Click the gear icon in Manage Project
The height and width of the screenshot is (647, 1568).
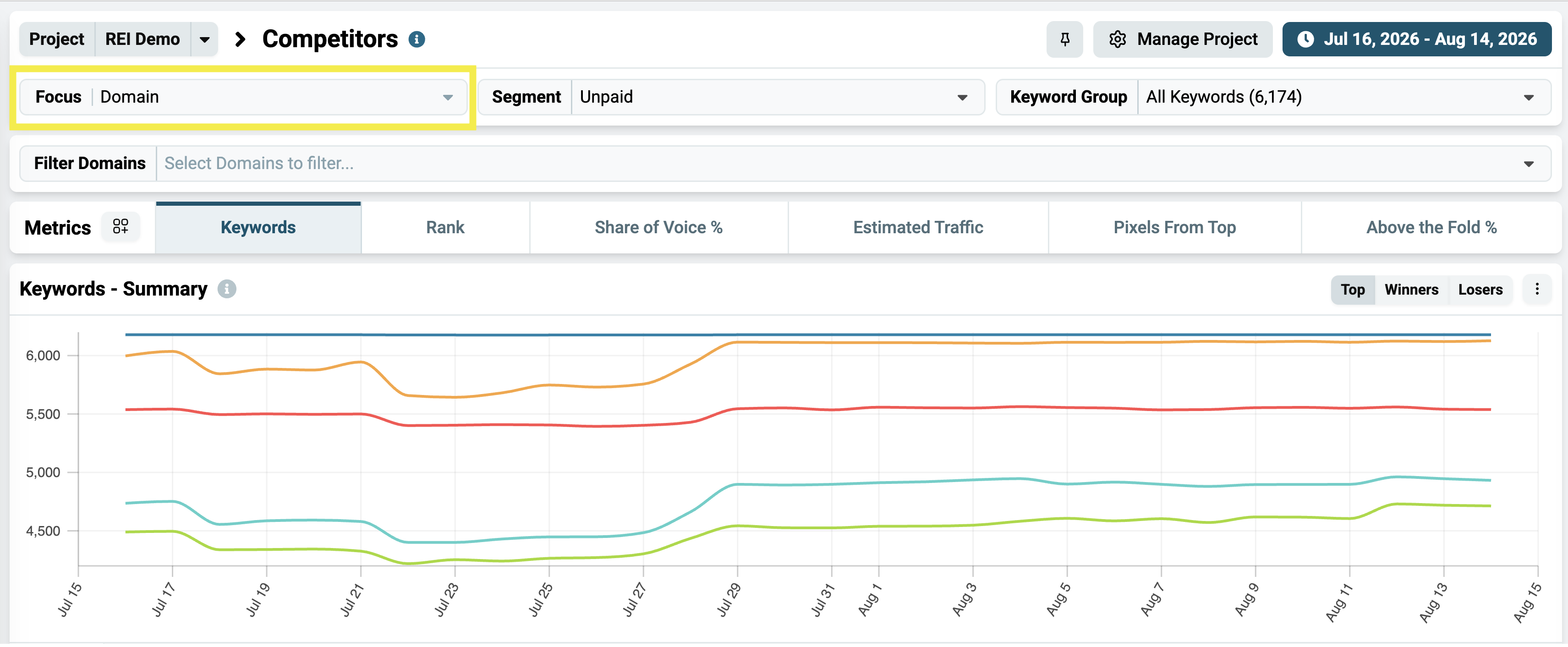tap(1117, 39)
